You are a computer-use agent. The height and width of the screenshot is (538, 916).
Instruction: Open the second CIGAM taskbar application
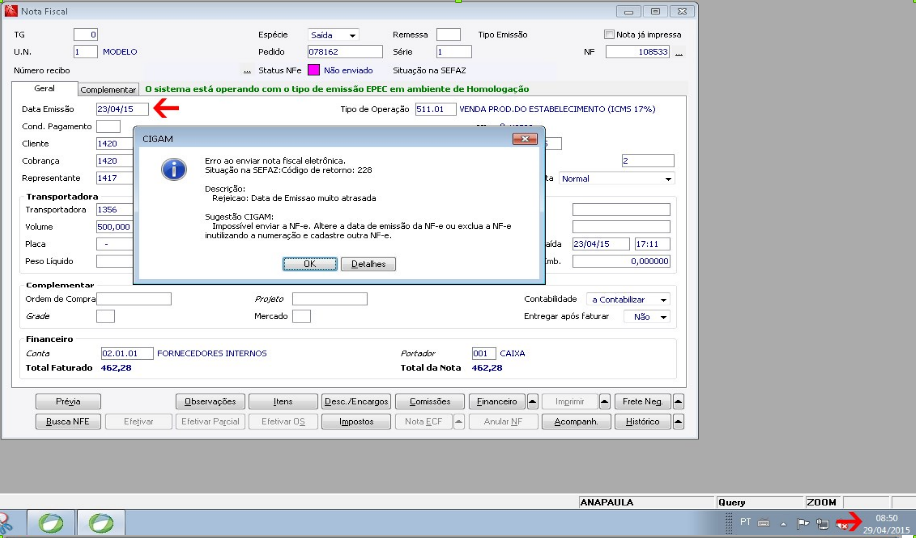click(101, 523)
